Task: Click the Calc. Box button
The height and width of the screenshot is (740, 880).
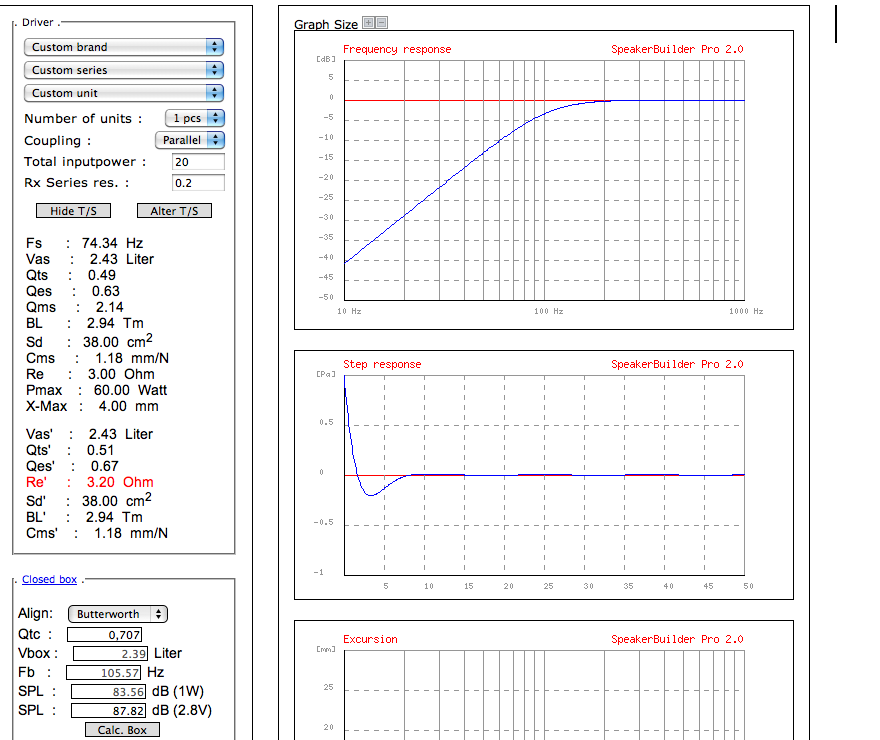Action: coord(122,730)
